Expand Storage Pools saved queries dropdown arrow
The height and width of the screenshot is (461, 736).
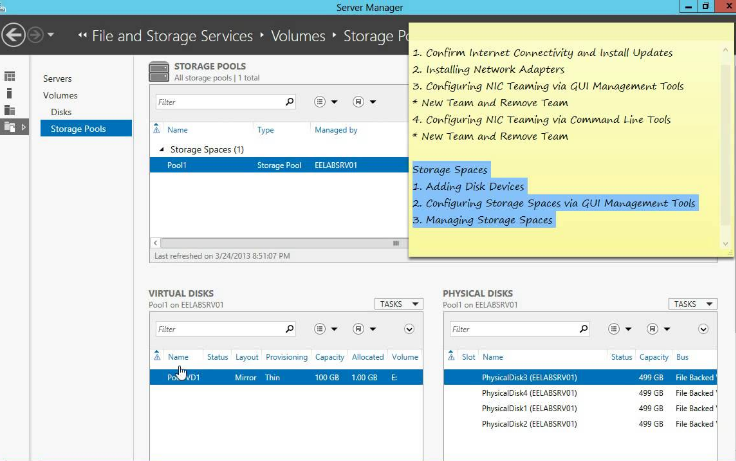pyautogui.click(x=373, y=102)
